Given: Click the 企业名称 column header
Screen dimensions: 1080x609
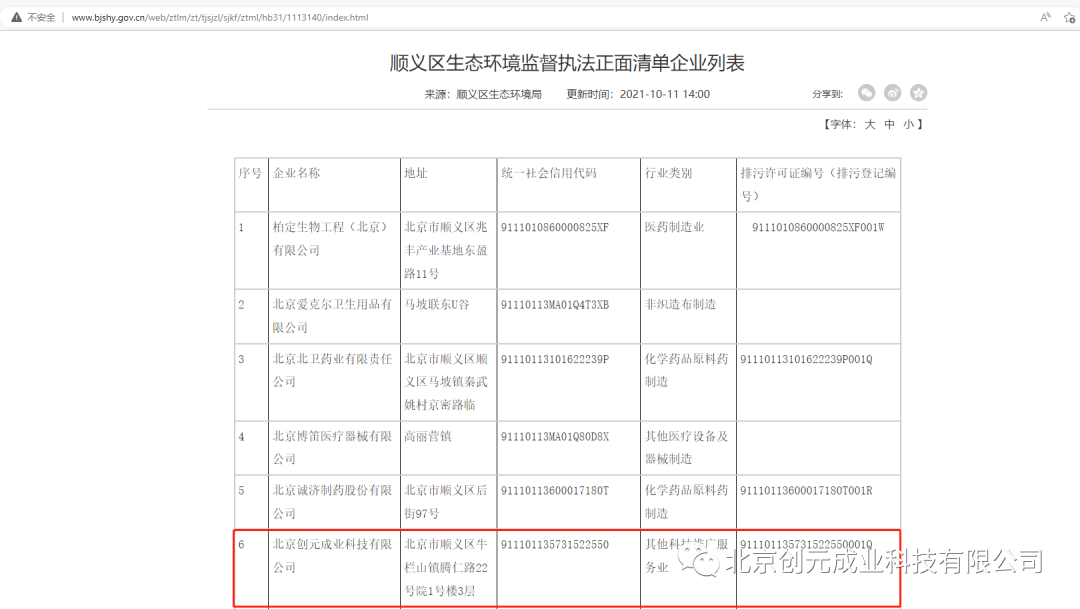Looking at the screenshot, I should (296, 173).
